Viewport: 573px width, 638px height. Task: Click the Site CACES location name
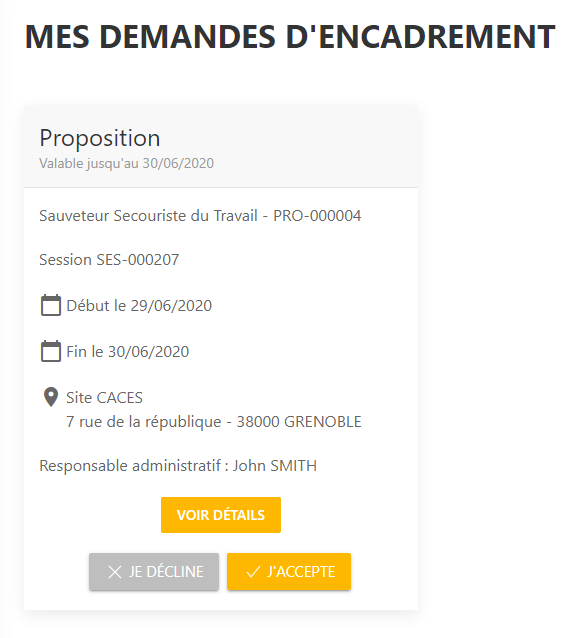tap(105, 398)
